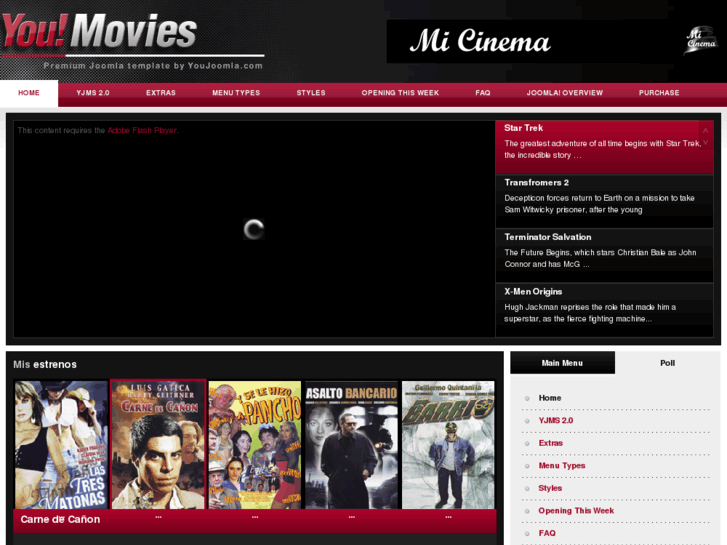727x545 pixels.
Task: Open Menu Types in sidebar menu
Action: pyautogui.click(x=561, y=465)
